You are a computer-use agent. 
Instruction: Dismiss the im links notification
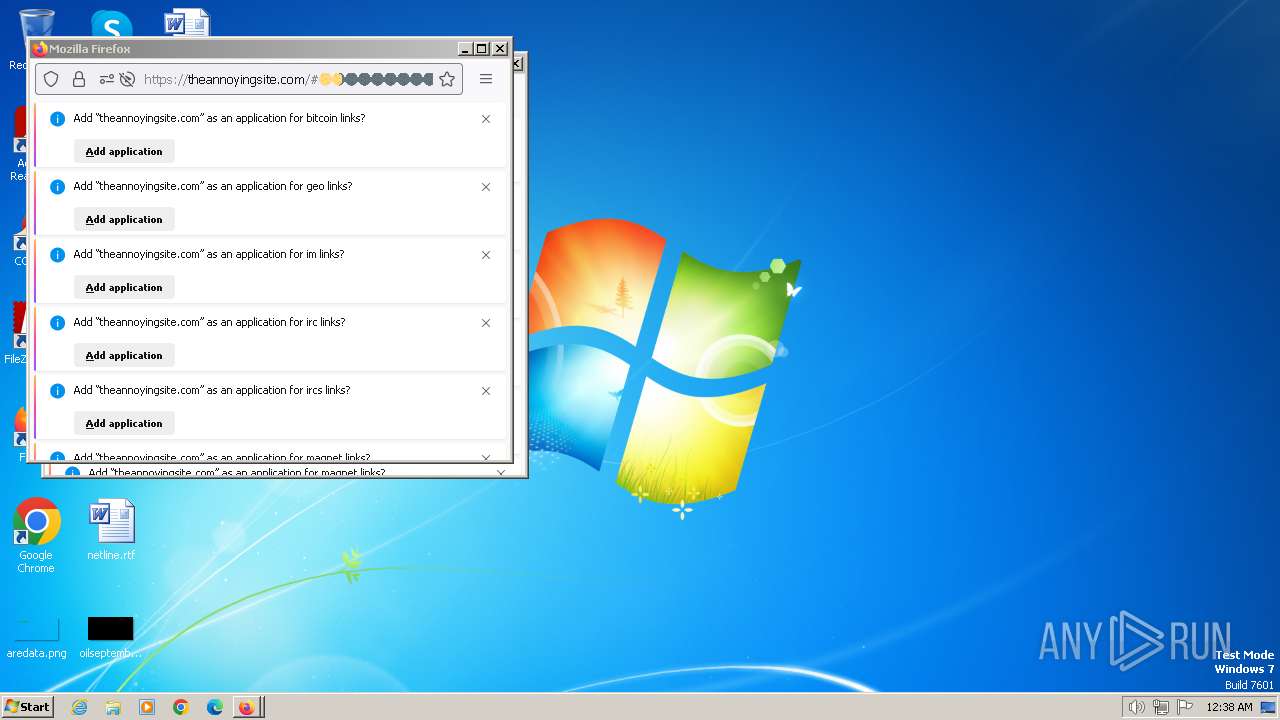pyautogui.click(x=486, y=255)
